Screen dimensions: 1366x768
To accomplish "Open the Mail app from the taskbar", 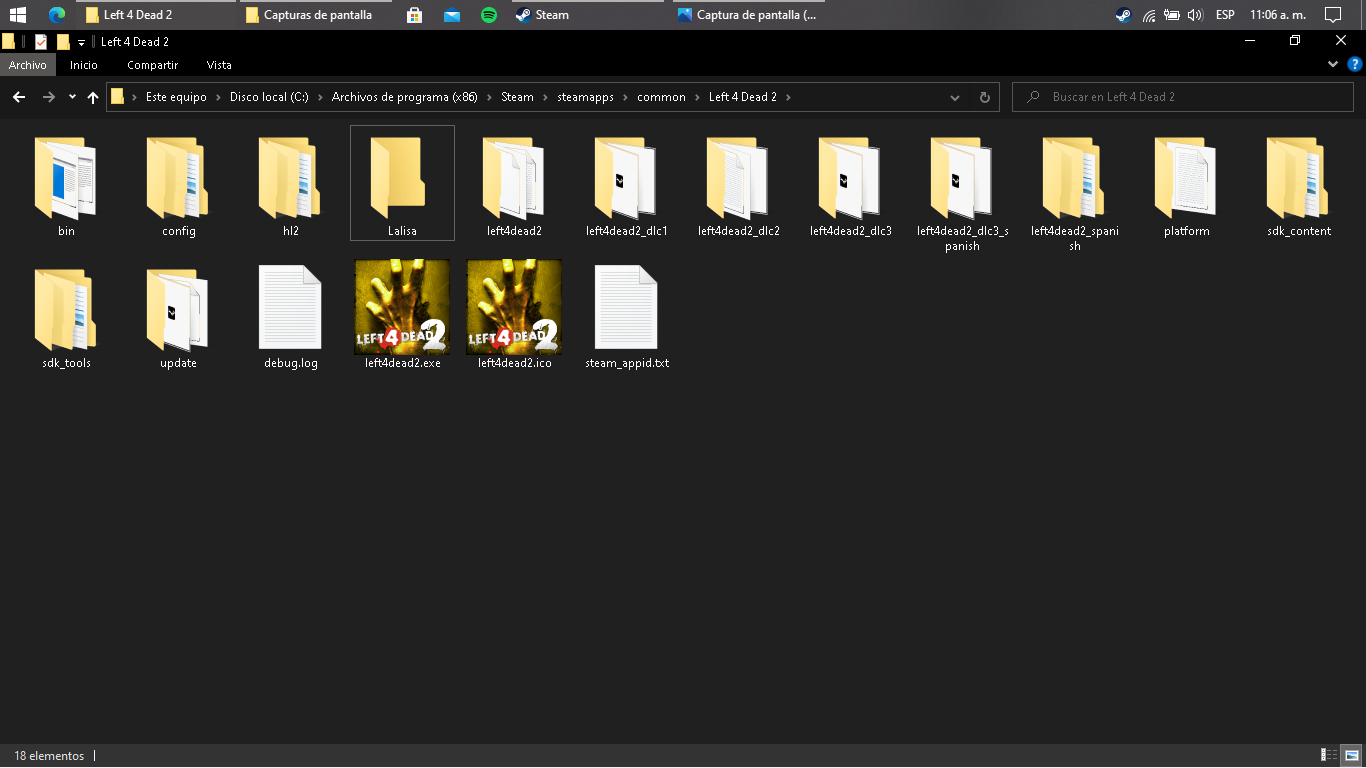I will [x=452, y=15].
